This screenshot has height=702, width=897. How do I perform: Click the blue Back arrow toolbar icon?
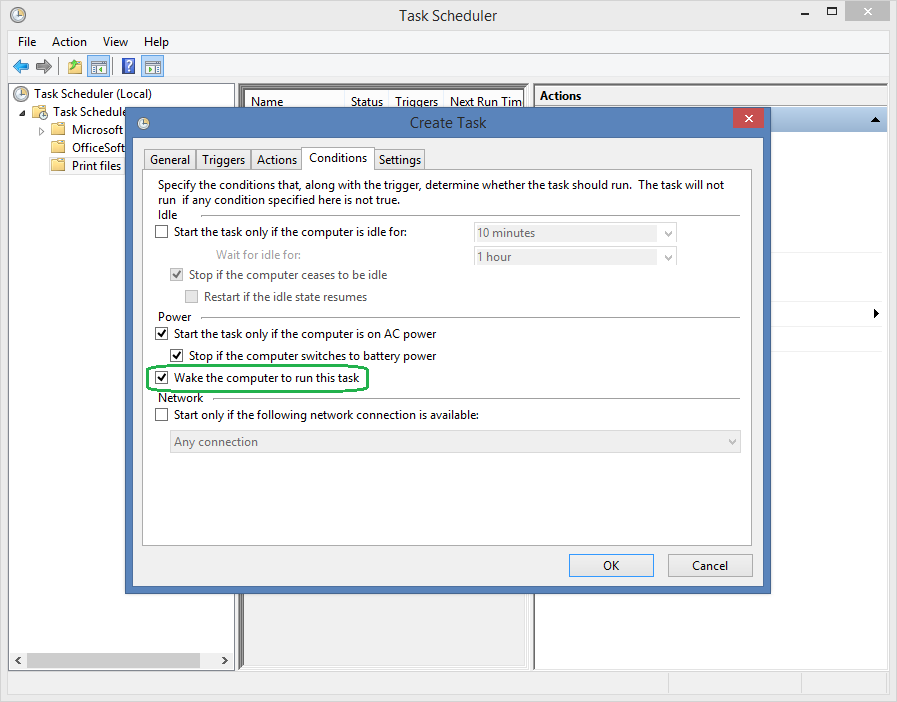[x=21, y=67]
